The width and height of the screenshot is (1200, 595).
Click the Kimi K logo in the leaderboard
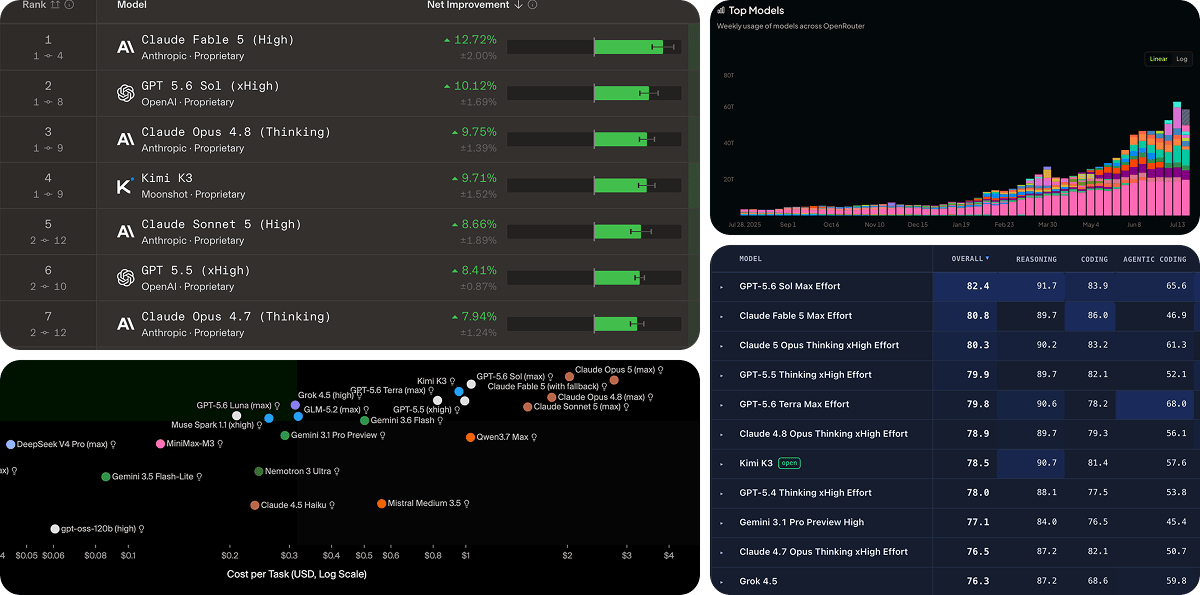pyautogui.click(x=125, y=185)
